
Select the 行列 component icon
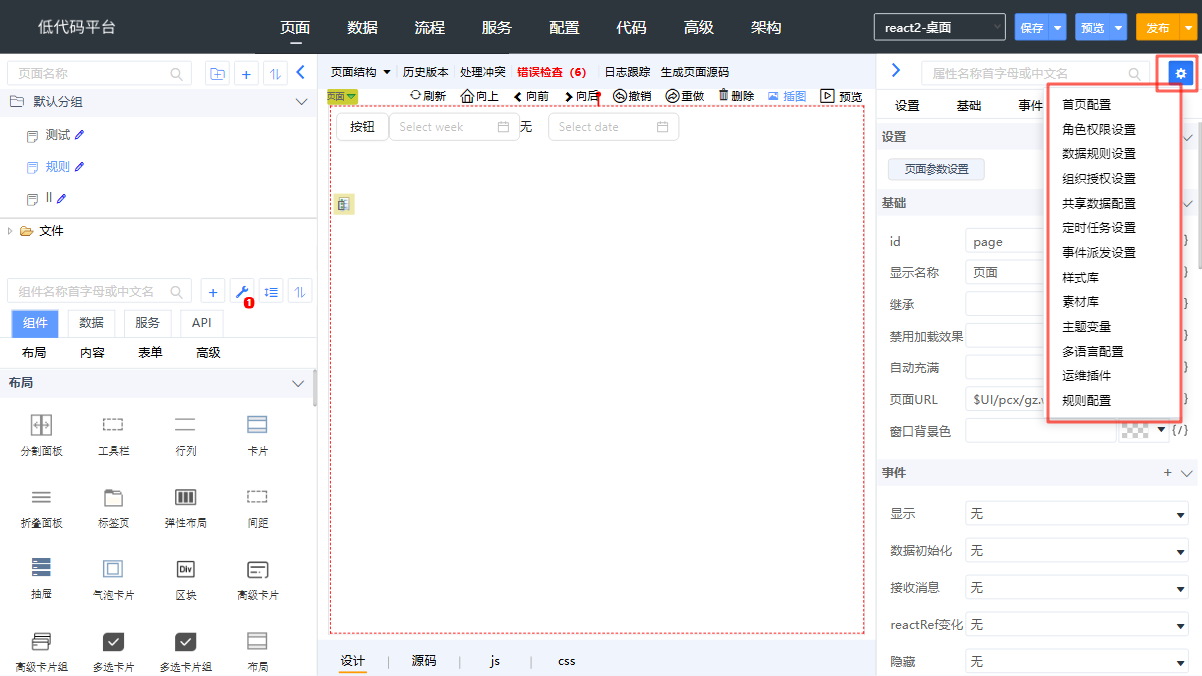(x=185, y=424)
